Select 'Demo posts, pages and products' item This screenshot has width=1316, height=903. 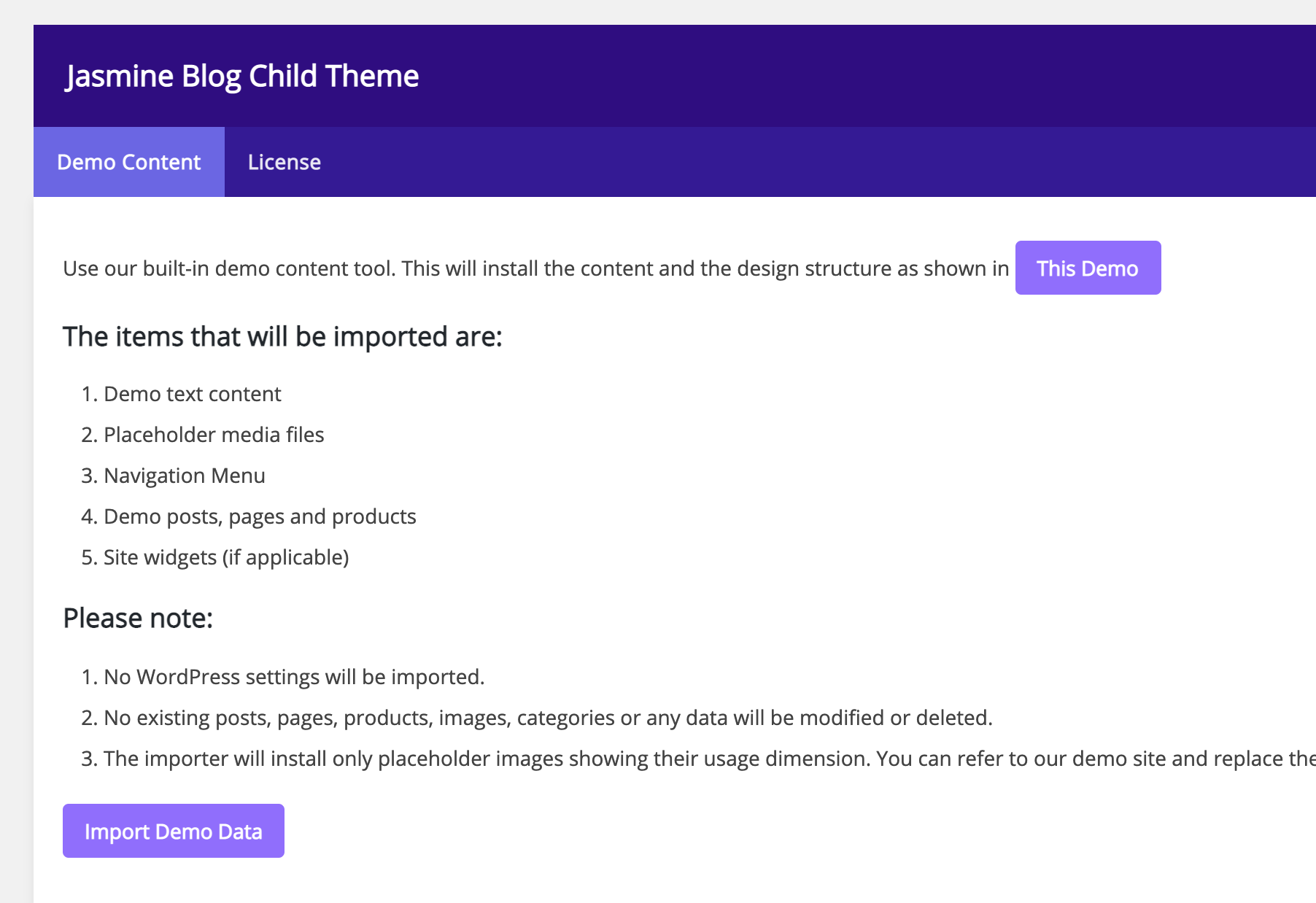(x=260, y=516)
